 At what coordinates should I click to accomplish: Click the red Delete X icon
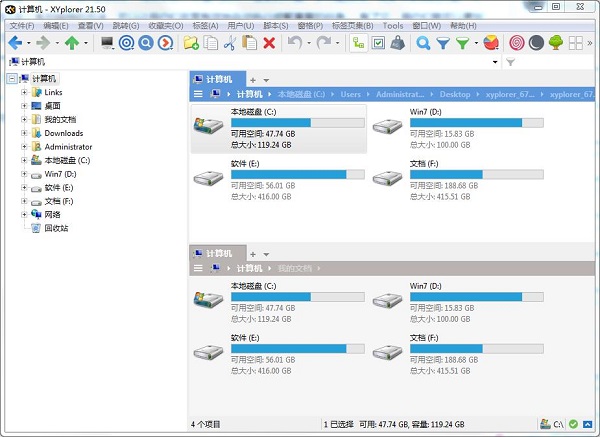pos(269,43)
